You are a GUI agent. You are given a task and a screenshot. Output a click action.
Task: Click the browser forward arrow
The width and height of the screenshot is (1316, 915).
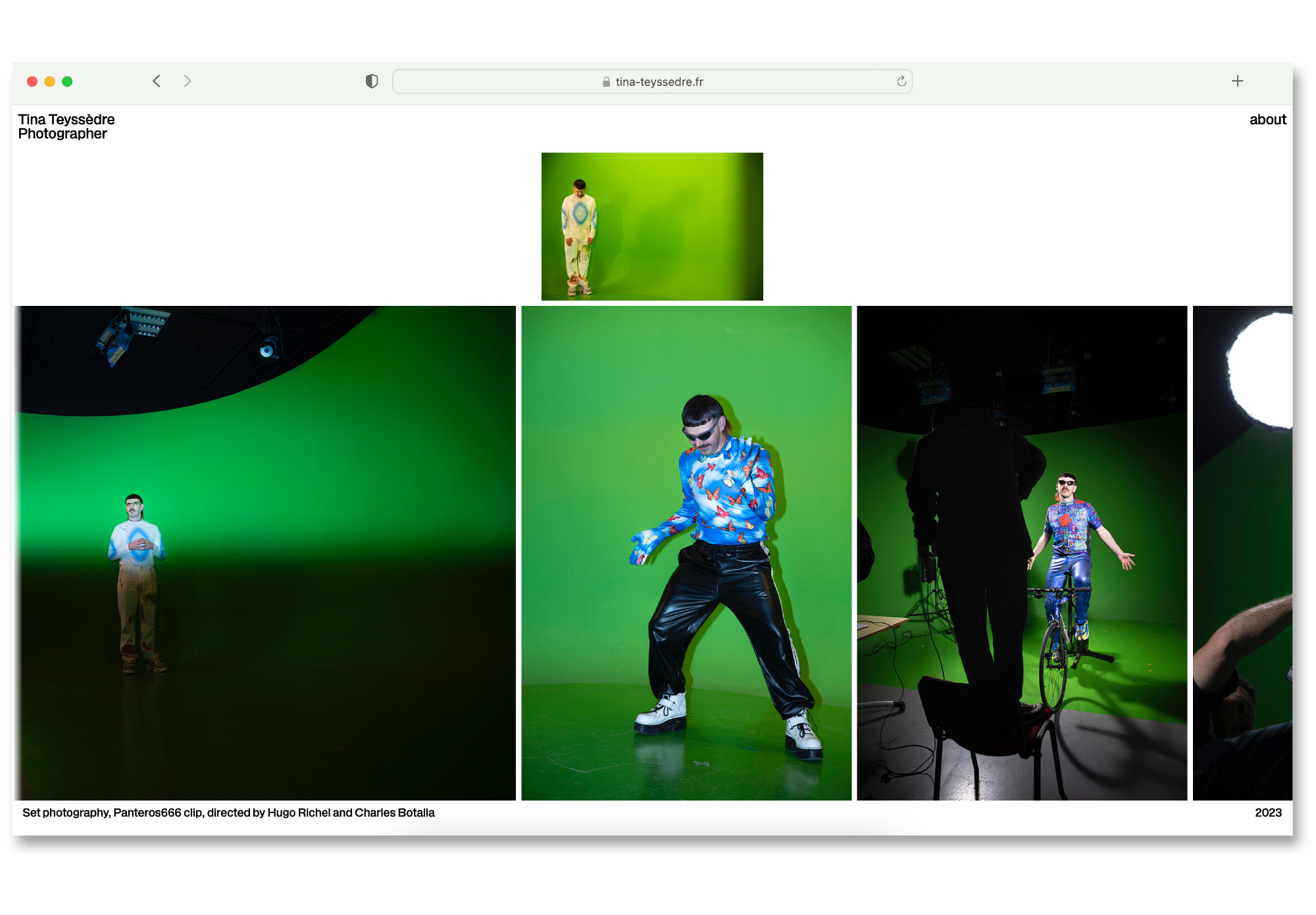(188, 81)
